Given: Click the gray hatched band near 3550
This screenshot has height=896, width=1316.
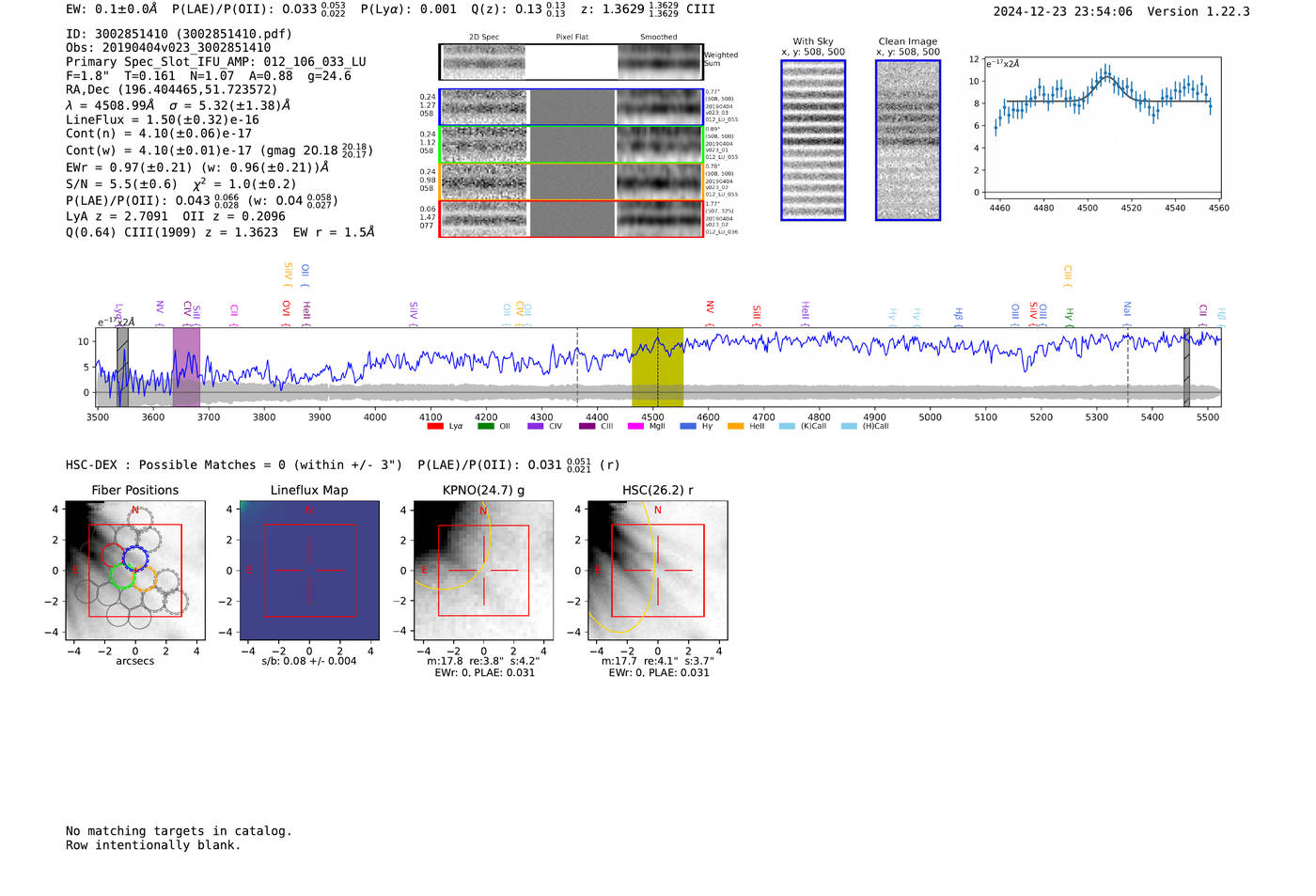Looking at the screenshot, I should point(122,368).
